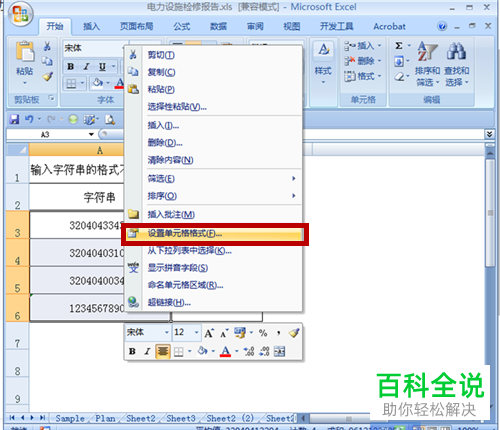Toggle Underline in ribbon font group
500x430 pixels.
(x=102, y=67)
